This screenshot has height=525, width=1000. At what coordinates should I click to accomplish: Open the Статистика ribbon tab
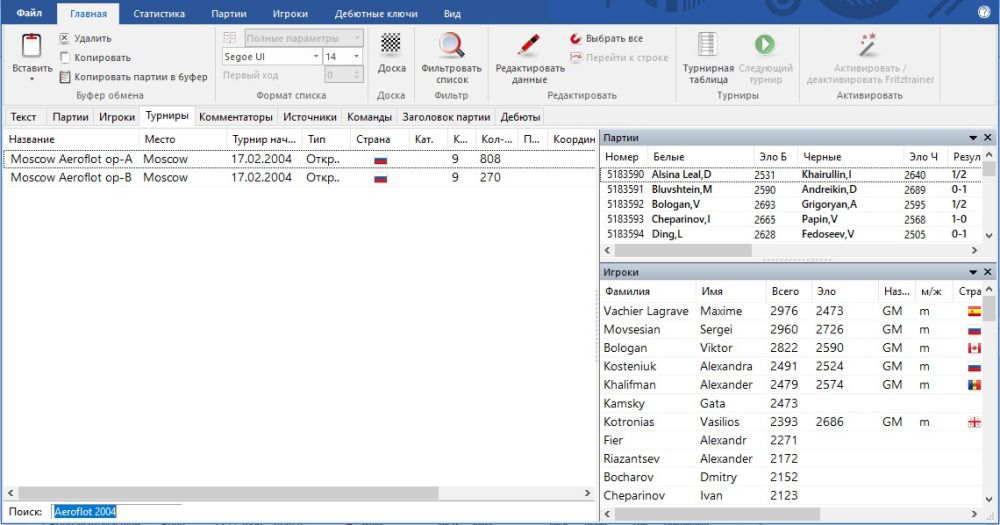159,14
